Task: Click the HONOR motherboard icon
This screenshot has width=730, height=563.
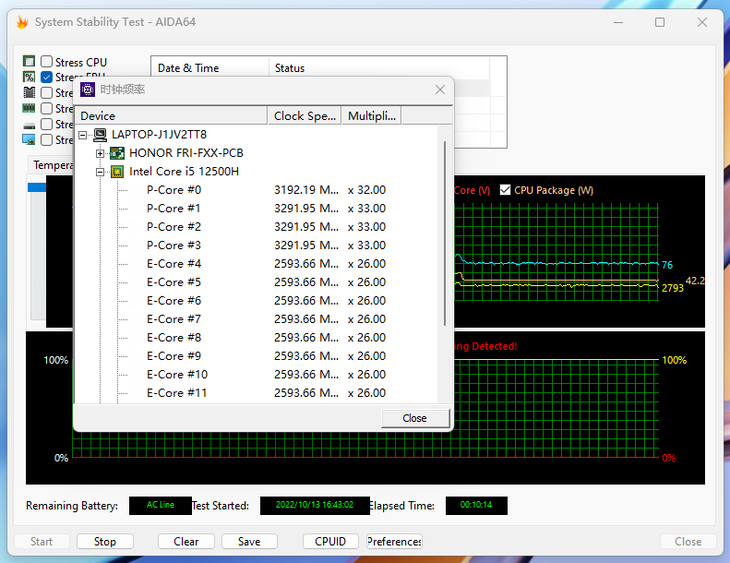Action: [117, 153]
